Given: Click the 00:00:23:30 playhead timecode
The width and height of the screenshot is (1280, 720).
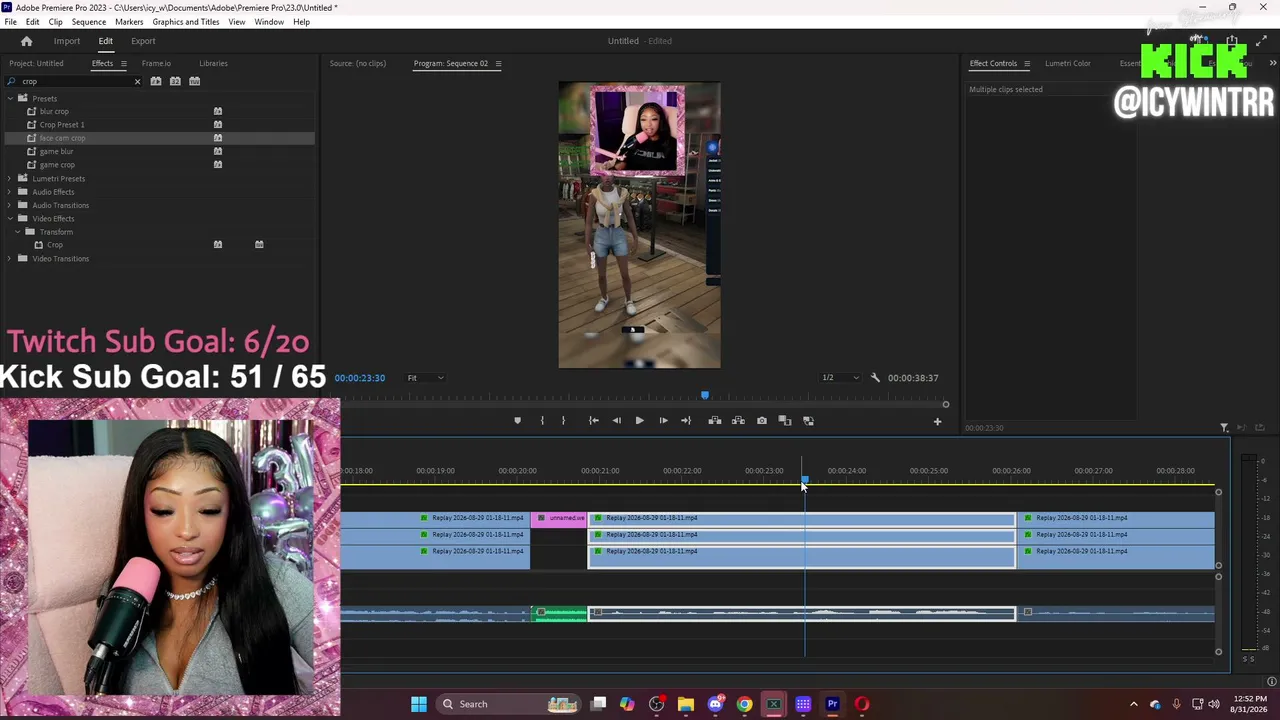Looking at the screenshot, I should coord(360,378).
